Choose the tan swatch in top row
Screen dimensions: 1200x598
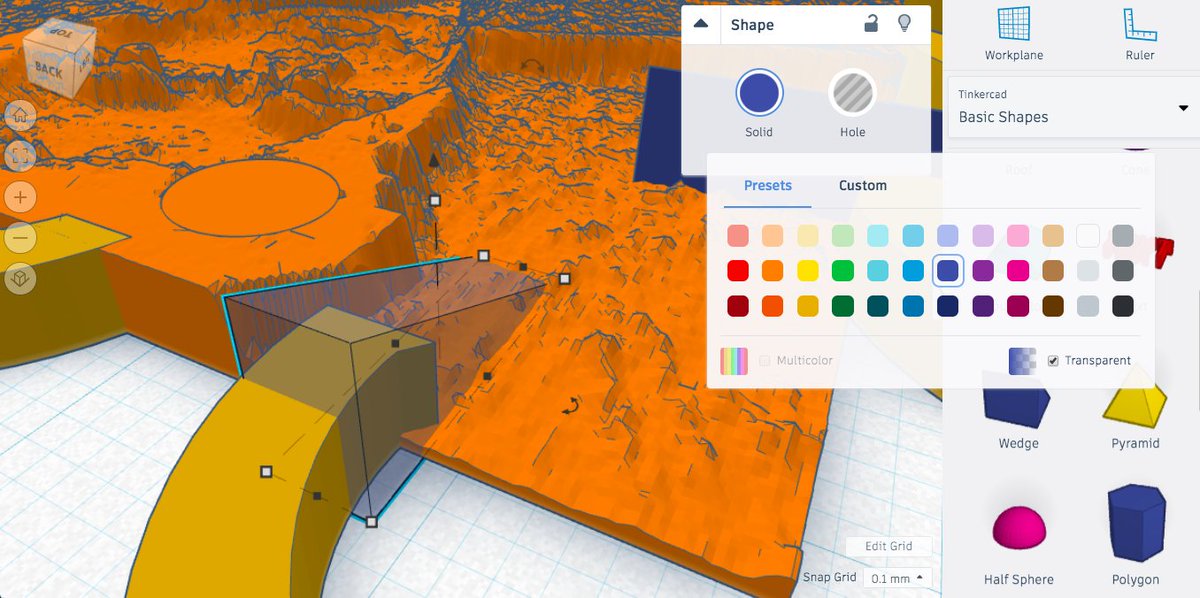(x=1053, y=236)
